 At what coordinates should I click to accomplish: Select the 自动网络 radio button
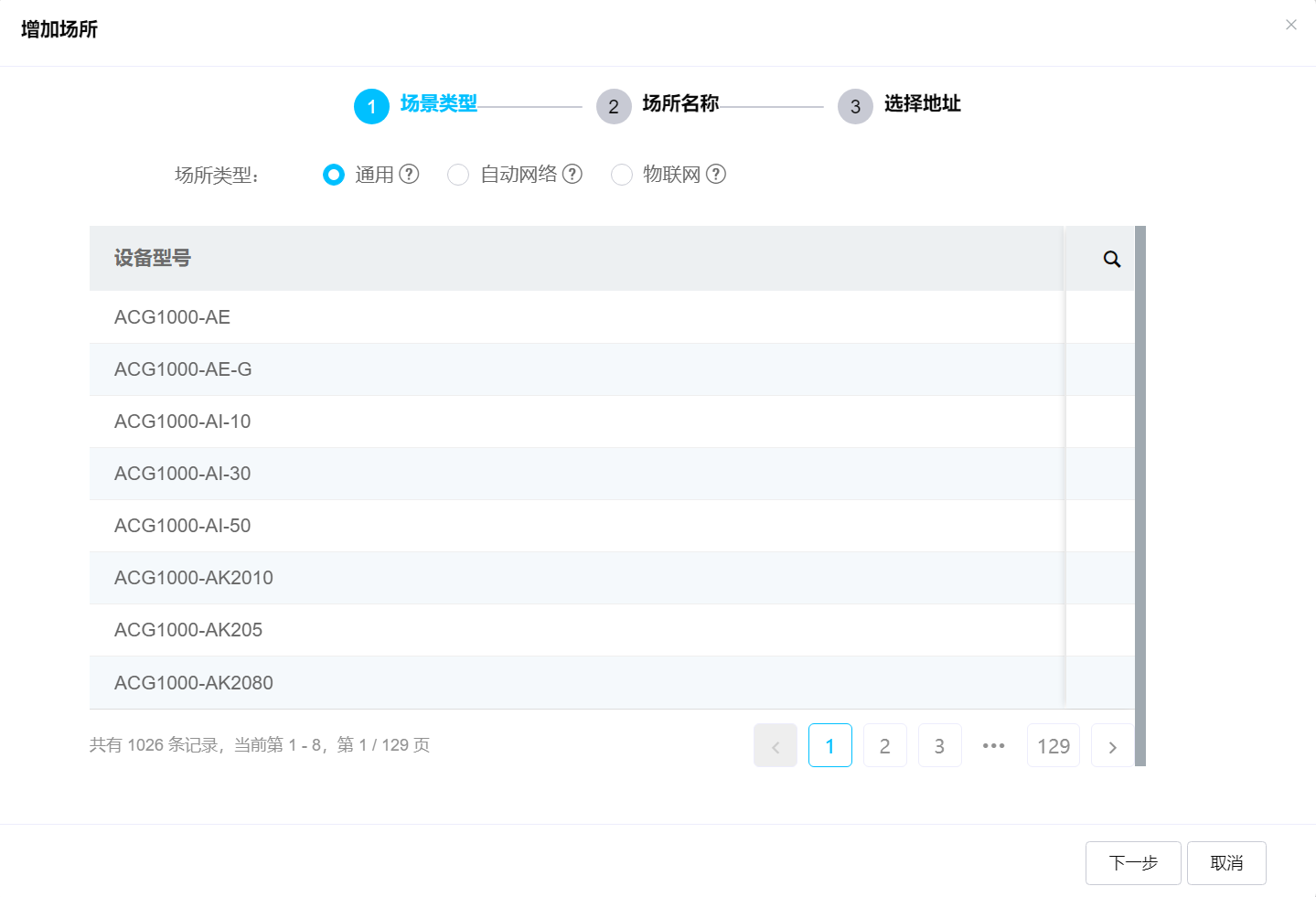[x=458, y=175]
